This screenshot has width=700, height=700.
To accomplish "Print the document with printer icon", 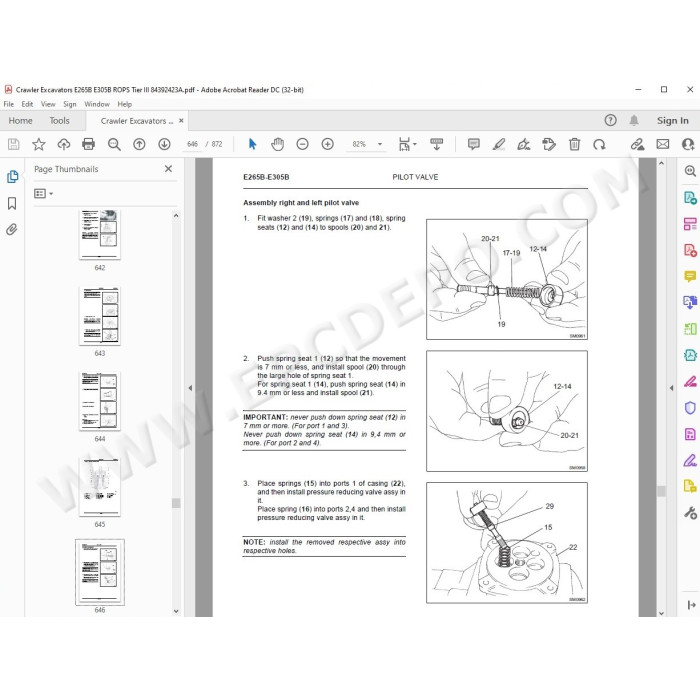I will click(89, 144).
